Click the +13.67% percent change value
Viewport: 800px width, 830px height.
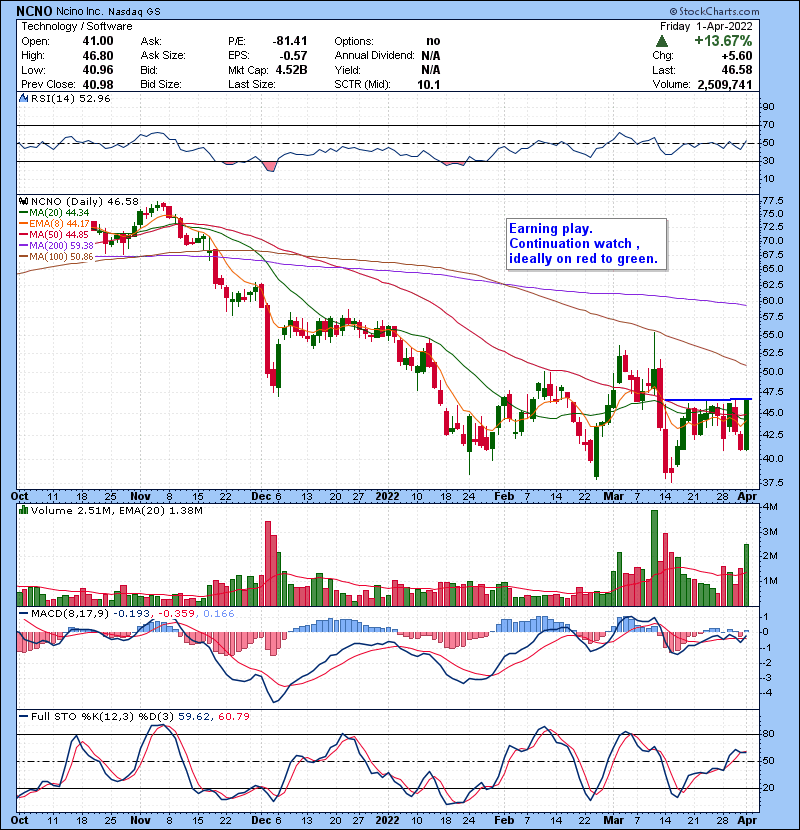[723, 41]
